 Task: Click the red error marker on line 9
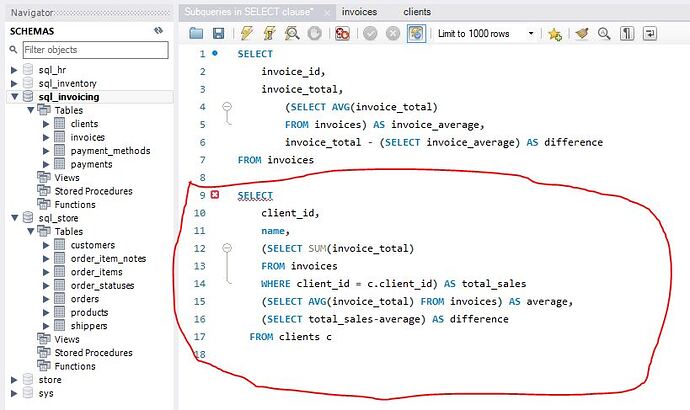tap(215, 194)
